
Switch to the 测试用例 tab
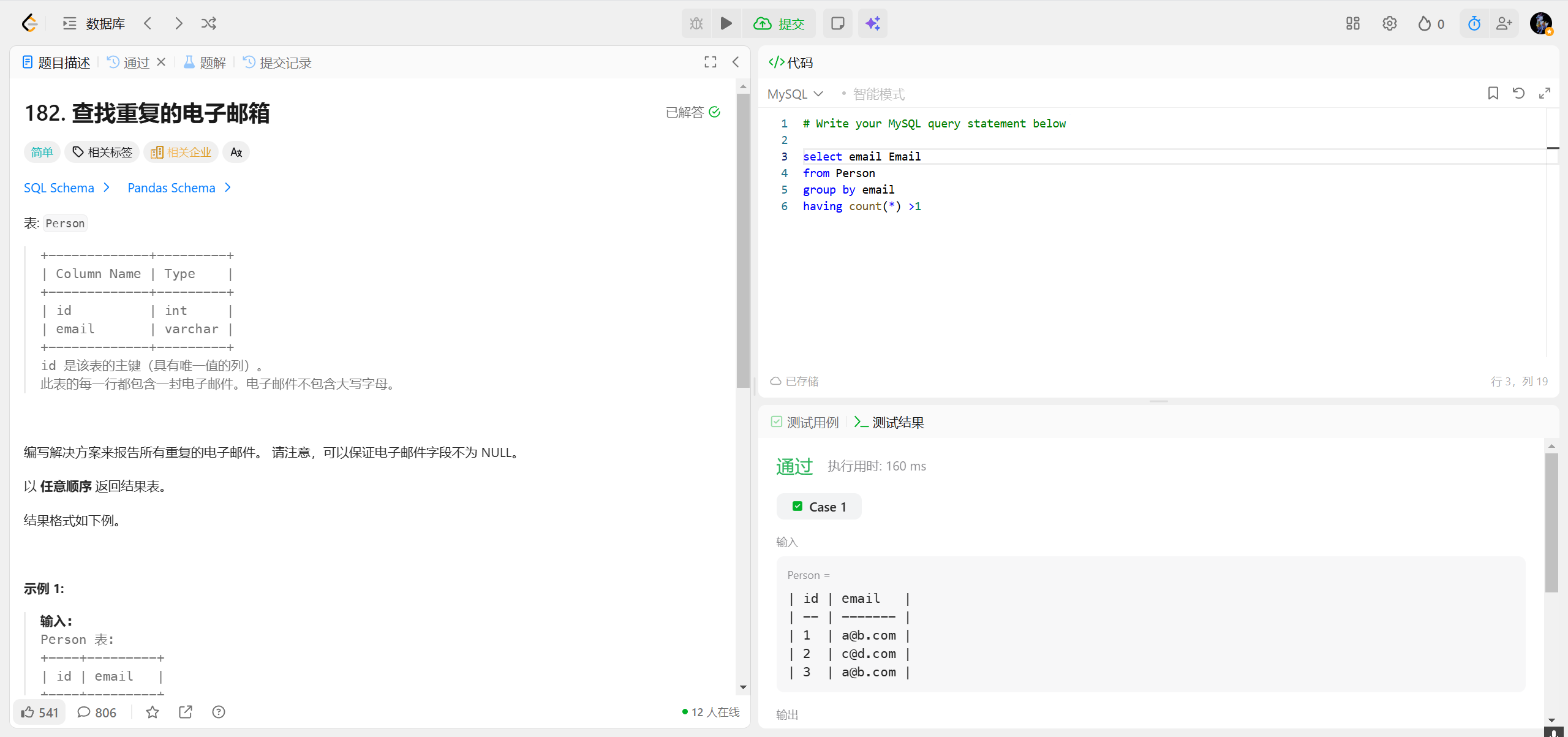805,422
